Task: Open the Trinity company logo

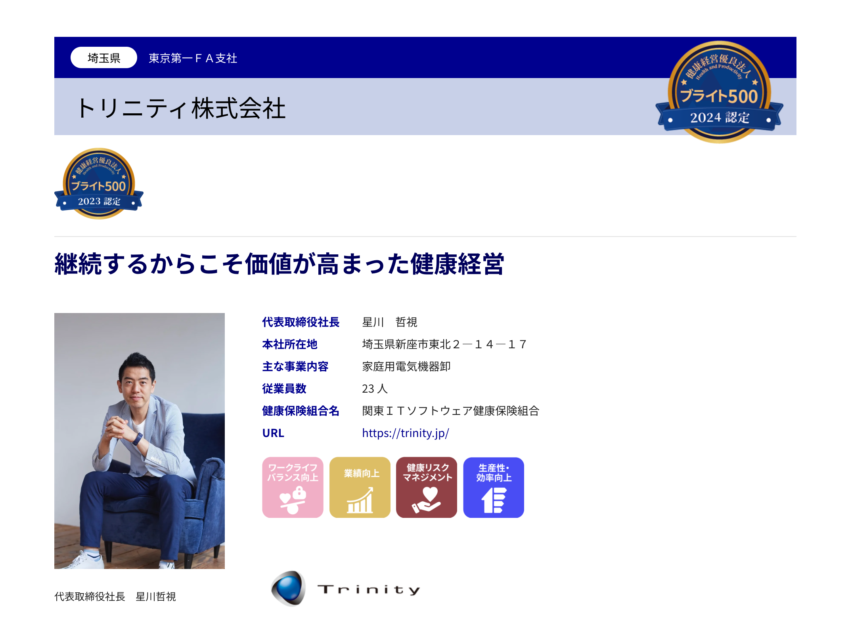Action: pos(343,588)
